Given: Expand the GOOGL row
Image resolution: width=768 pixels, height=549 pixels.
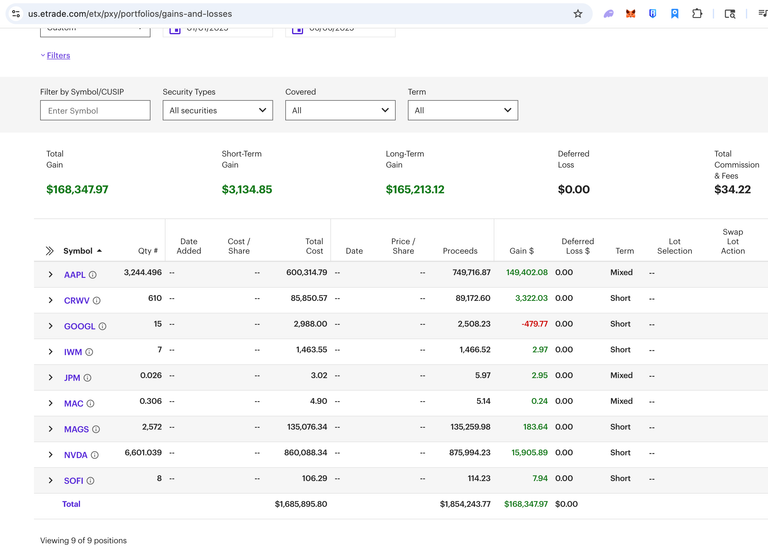Looking at the screenshot, I should click(x=50, y=326).
